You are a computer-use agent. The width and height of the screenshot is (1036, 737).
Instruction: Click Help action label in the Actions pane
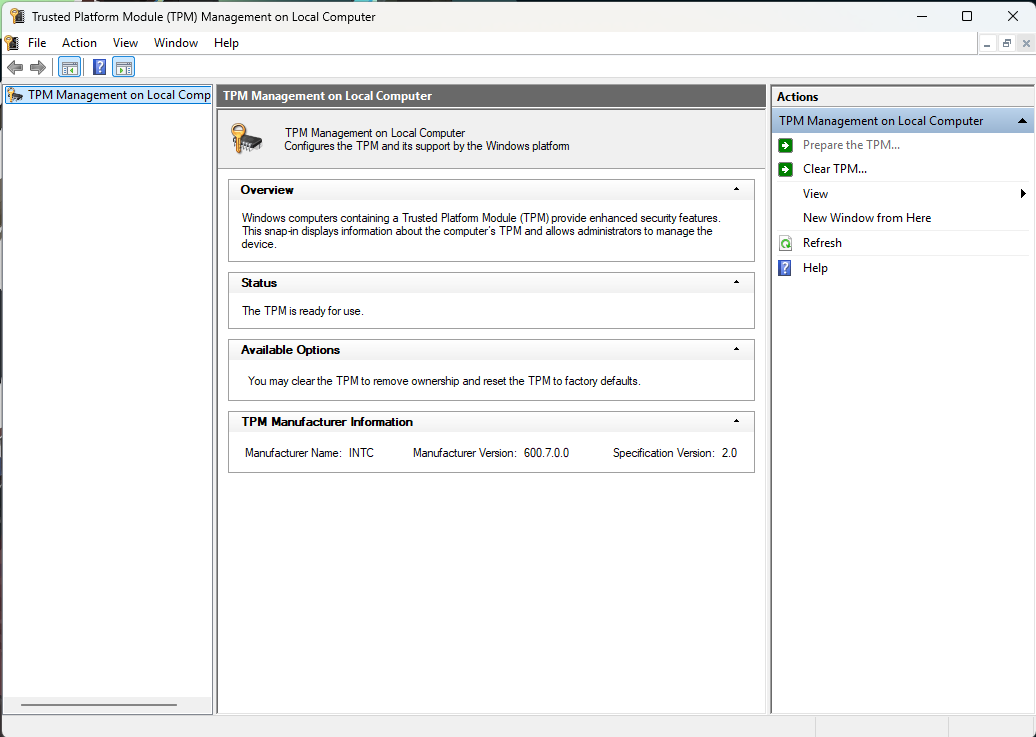[x=815, y=268]
